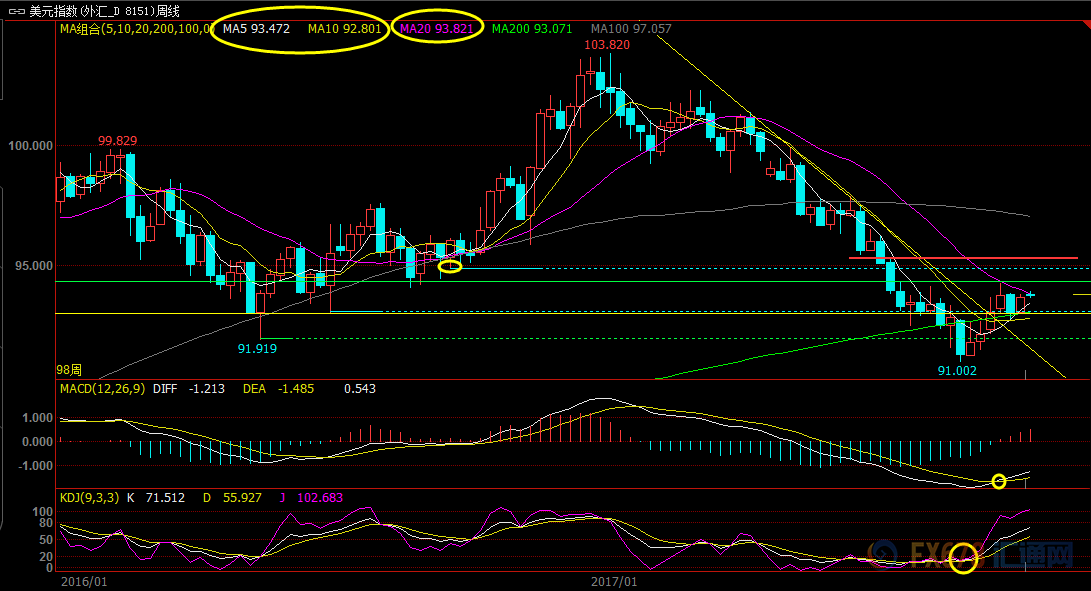Click the 98周 period label
The image size is (1091, 591).
click(70, 370)
